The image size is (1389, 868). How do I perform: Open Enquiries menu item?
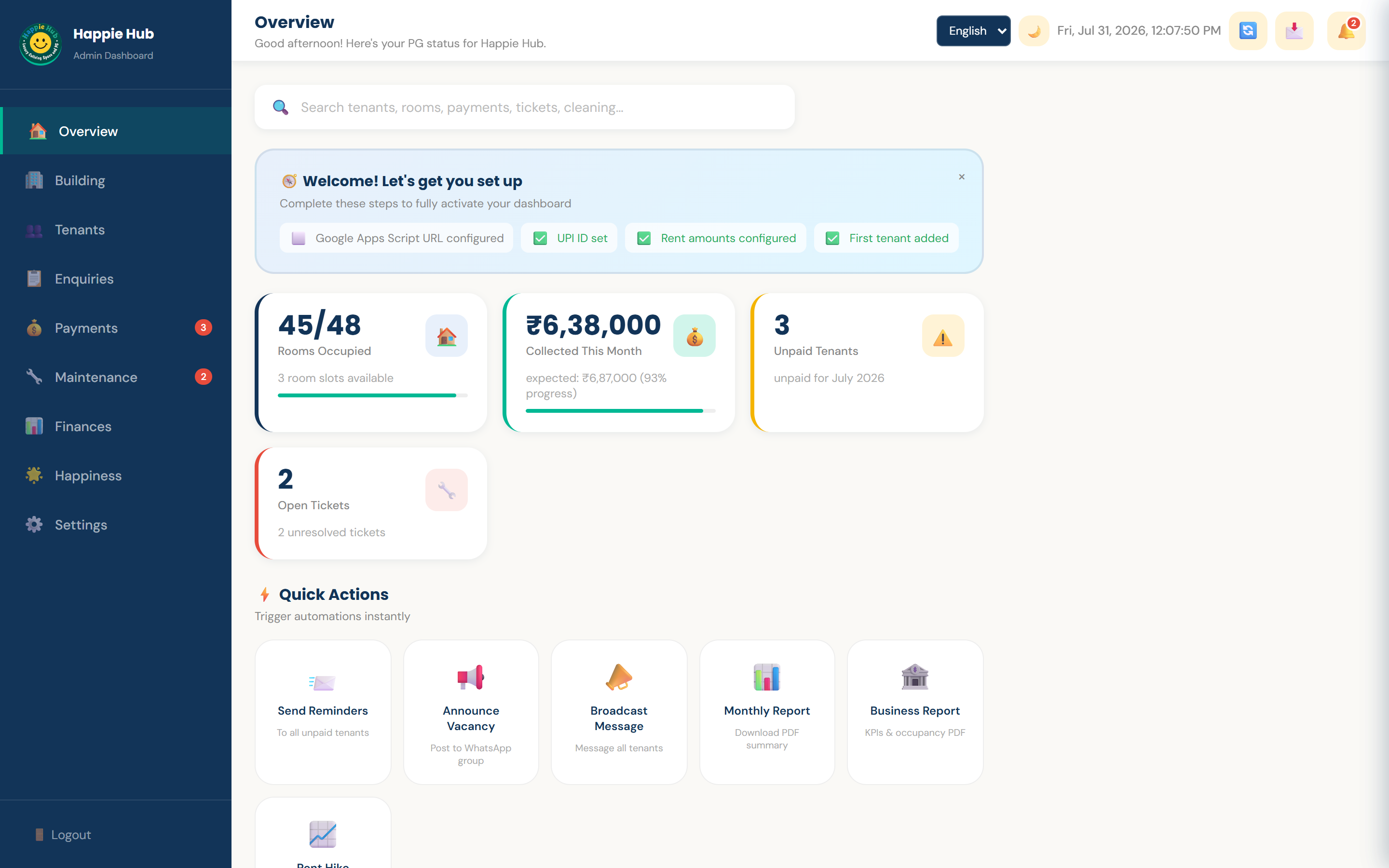(116, 278)
